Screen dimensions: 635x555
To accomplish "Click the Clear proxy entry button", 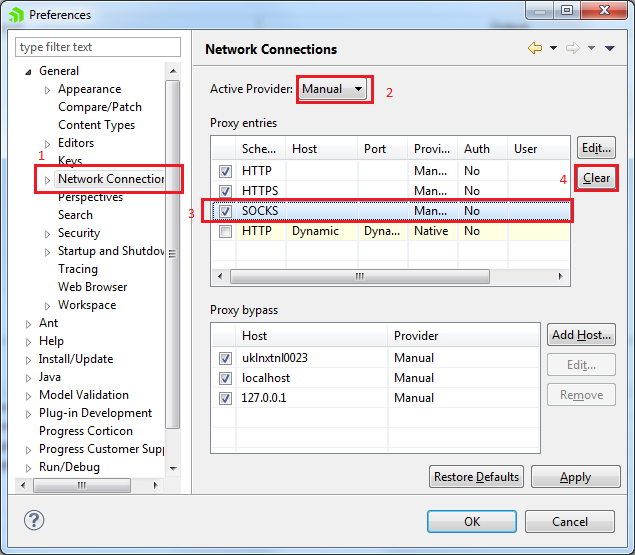I will (x=596, y=178).
